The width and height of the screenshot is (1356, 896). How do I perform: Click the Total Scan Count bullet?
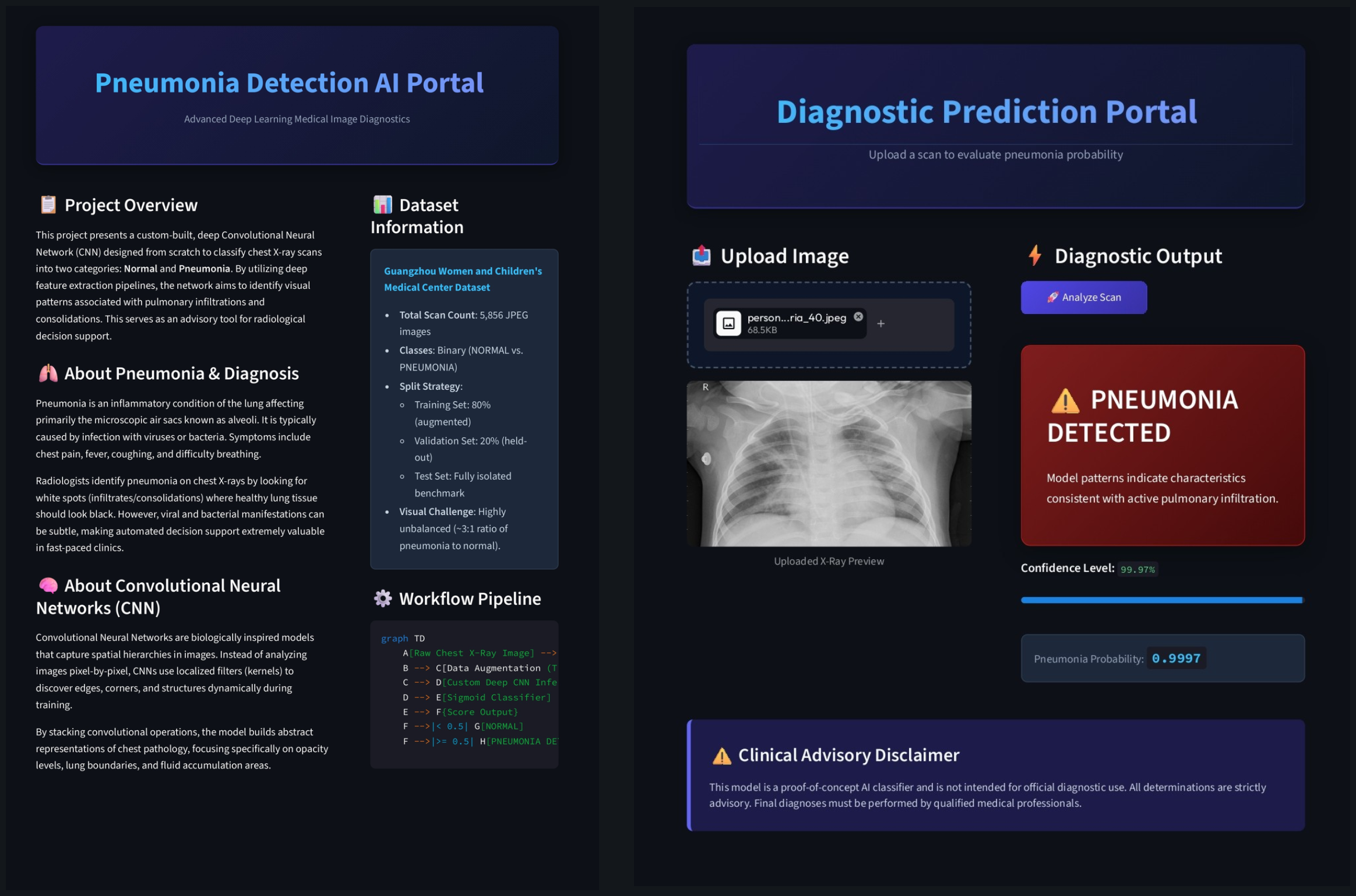463,323
